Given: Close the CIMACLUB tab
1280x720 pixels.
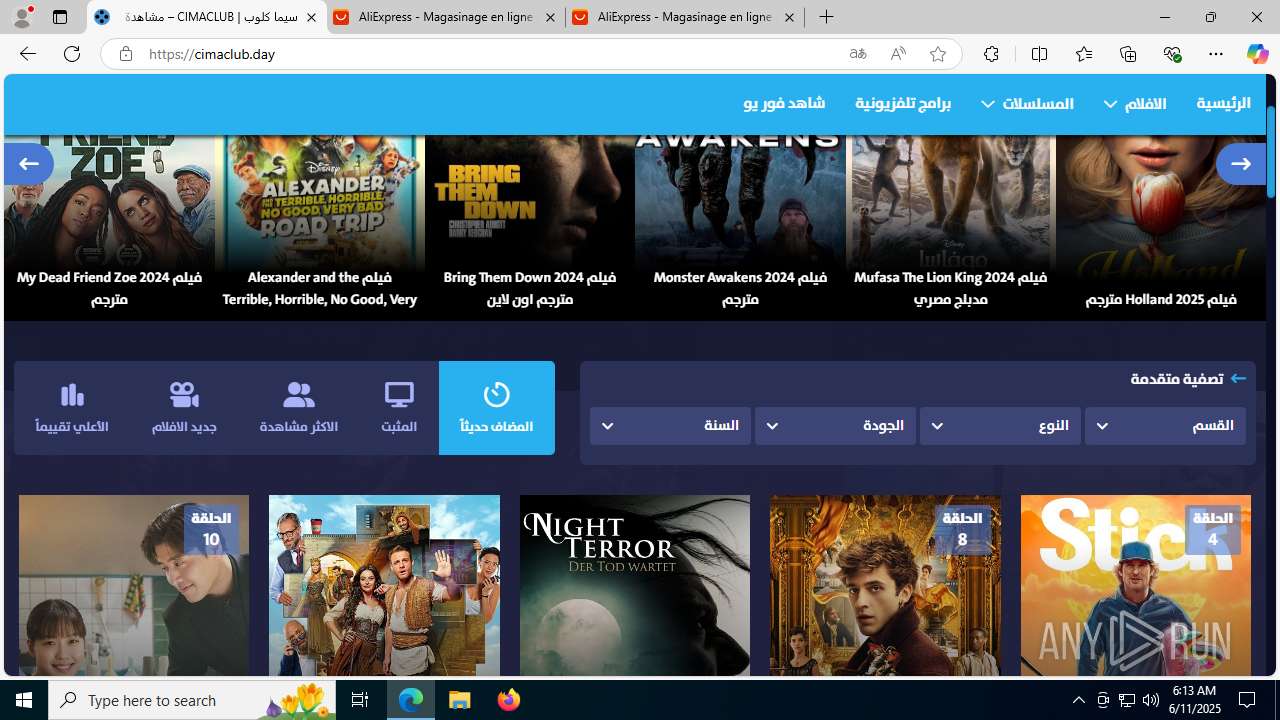Looking at the screenshot, I should coord(311,18).
